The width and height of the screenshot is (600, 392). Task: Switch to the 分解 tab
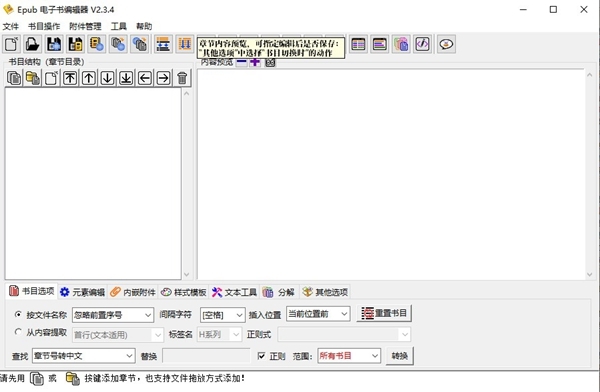[x=279, y=292]
